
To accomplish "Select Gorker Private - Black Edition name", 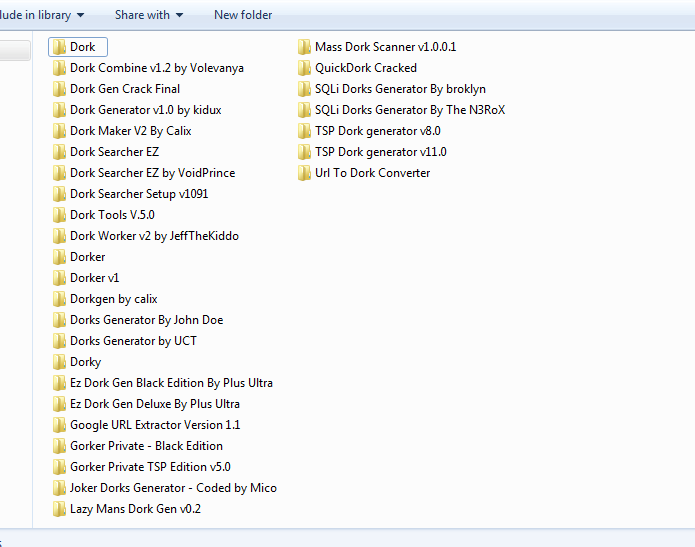I will [146, 446].
